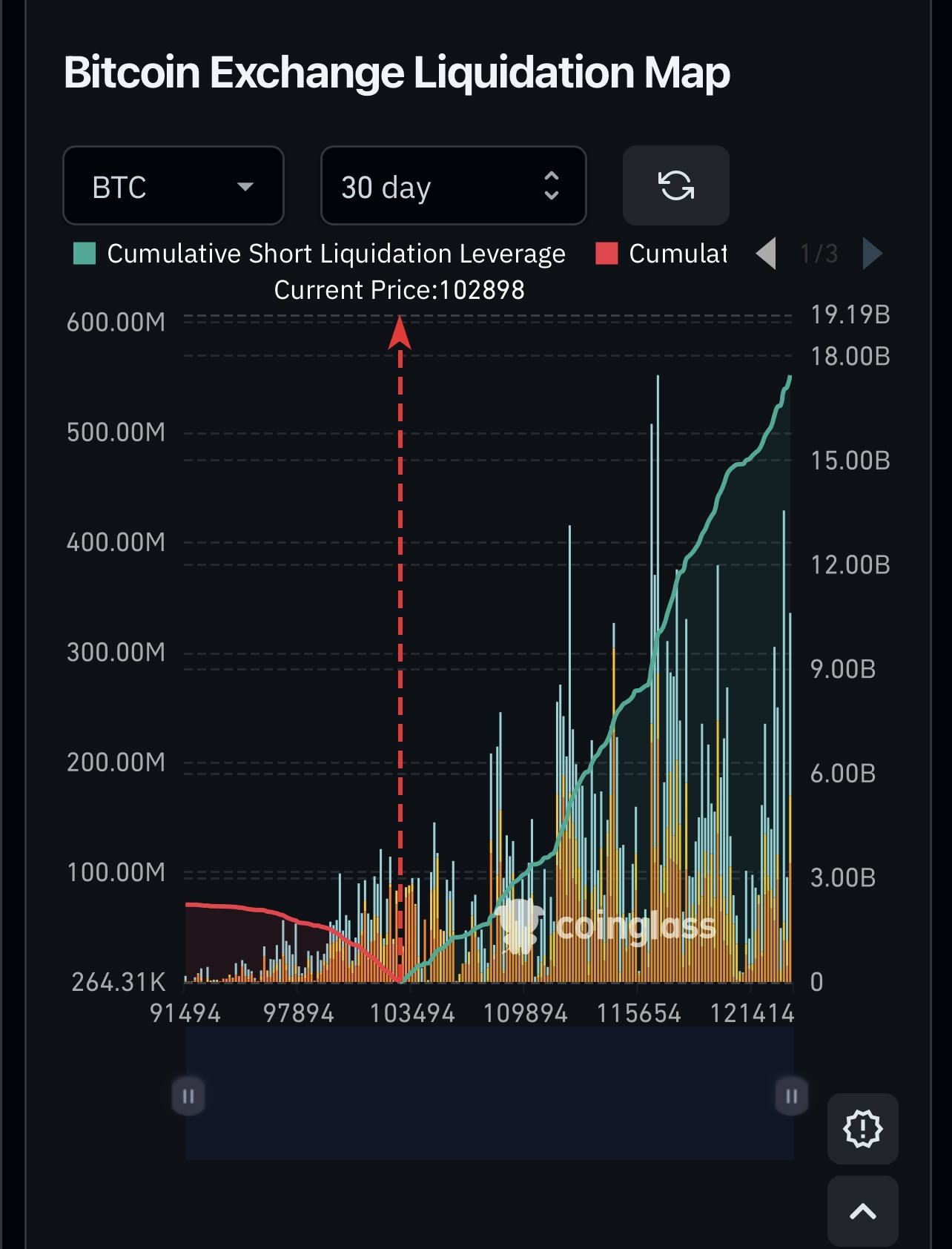952x1249 pixels.
Task: Tap the left zoom handle pause icon
Action: click(x=188, y=1096)
